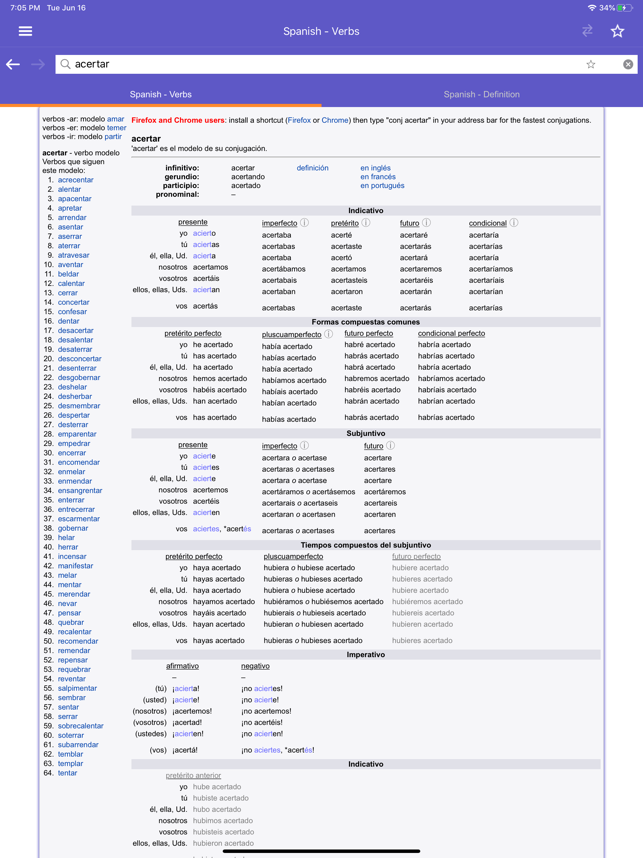Select ensangrentar in the verb list

(80, 490)
